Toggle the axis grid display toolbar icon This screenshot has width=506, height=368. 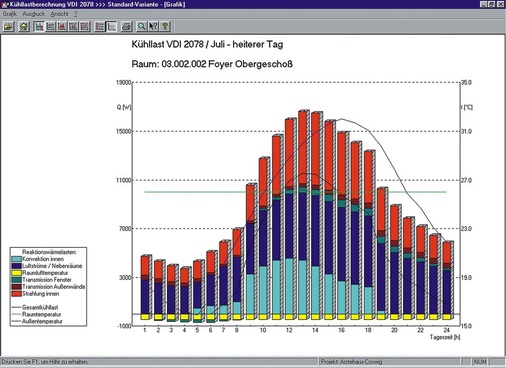point(111,26)
